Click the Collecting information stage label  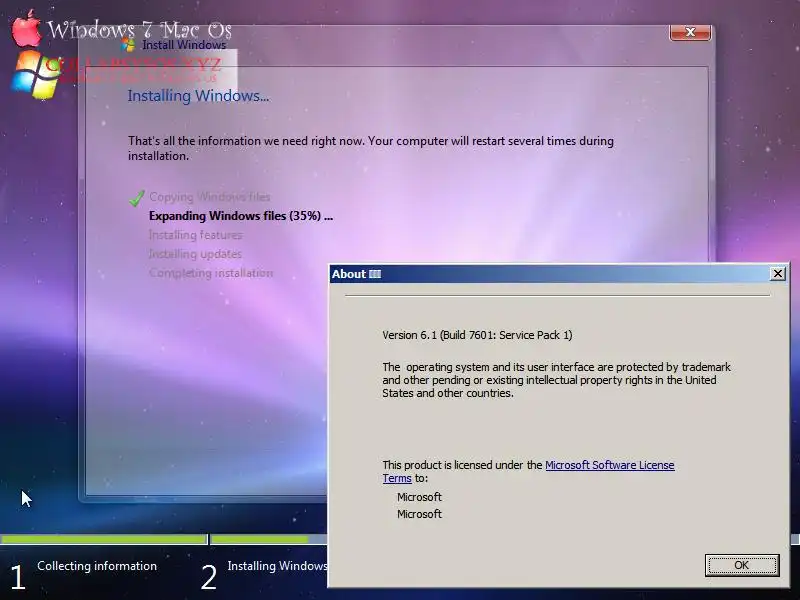97,566
